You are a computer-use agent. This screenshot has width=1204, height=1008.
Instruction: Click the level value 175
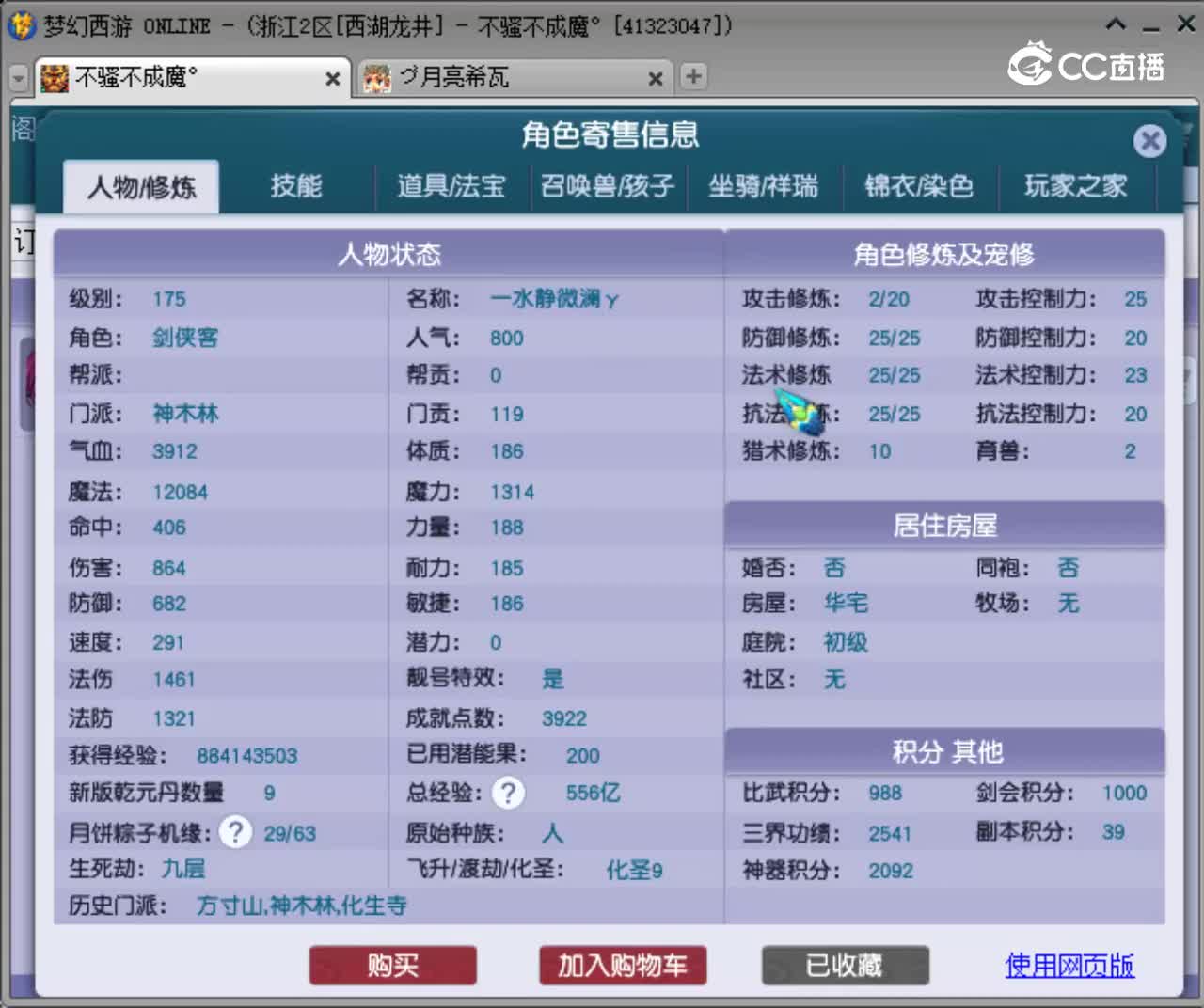pos(169,300)
